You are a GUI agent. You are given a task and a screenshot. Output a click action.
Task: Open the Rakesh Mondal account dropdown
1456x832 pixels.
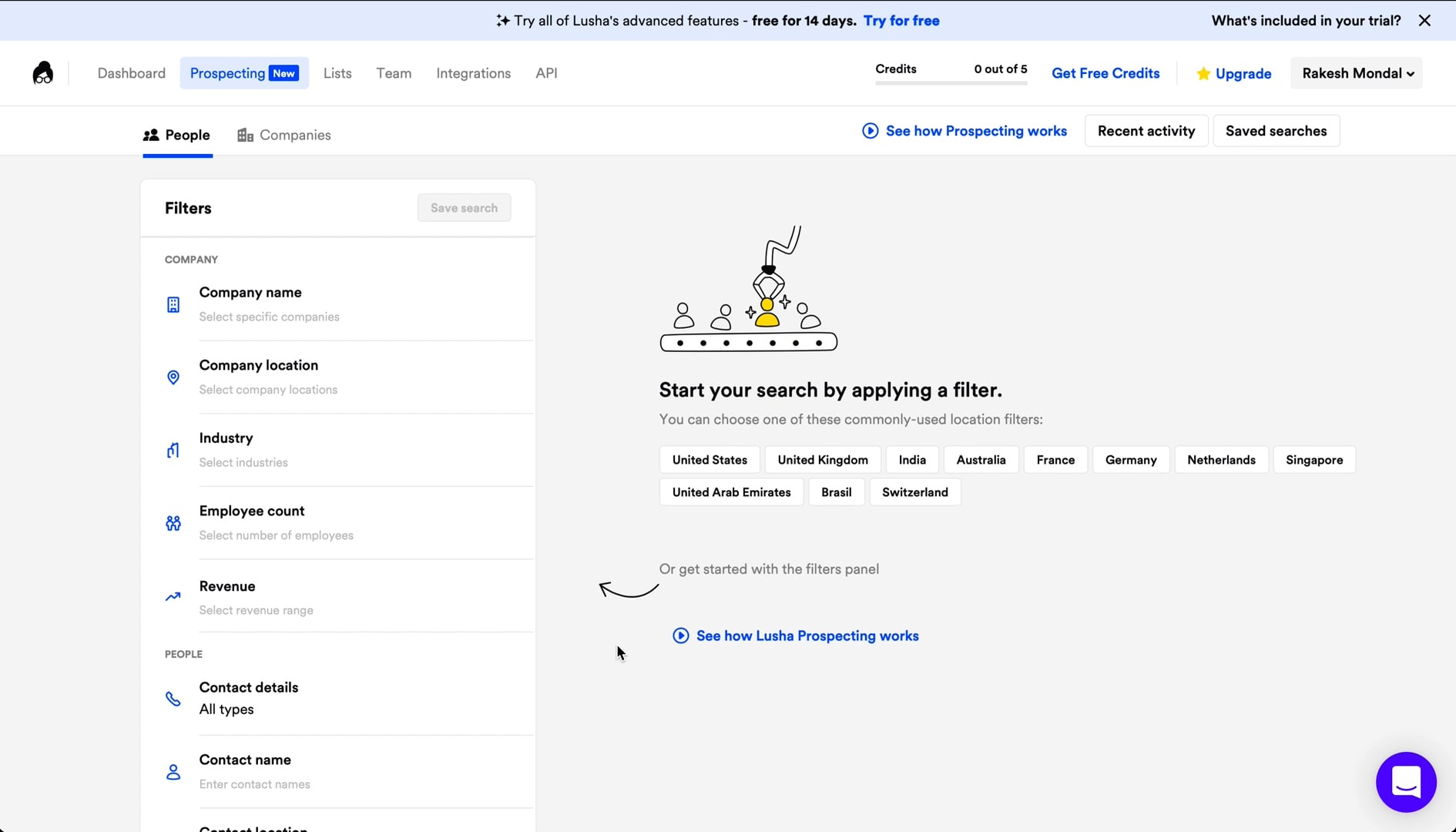[1357, 73]
